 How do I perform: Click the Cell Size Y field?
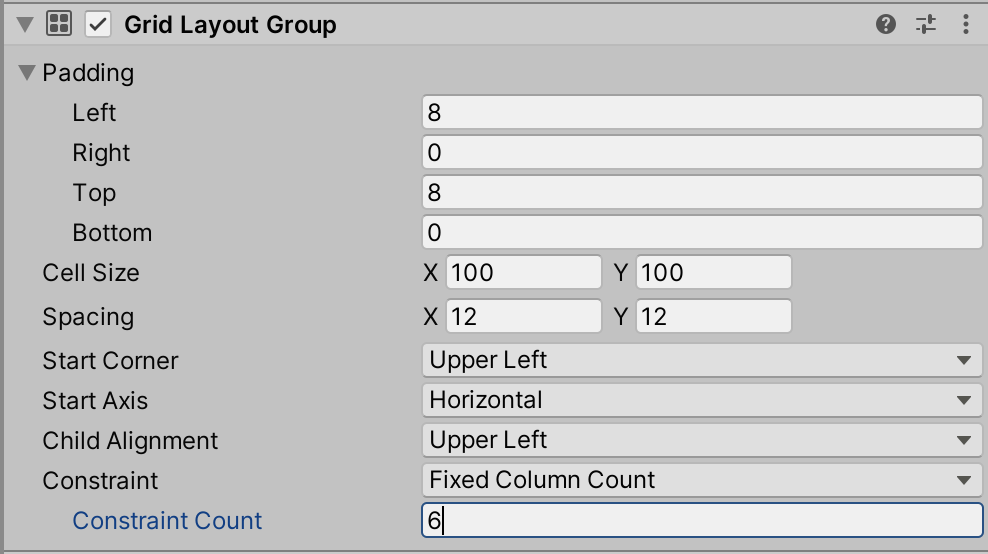click(x=713, y=273)
